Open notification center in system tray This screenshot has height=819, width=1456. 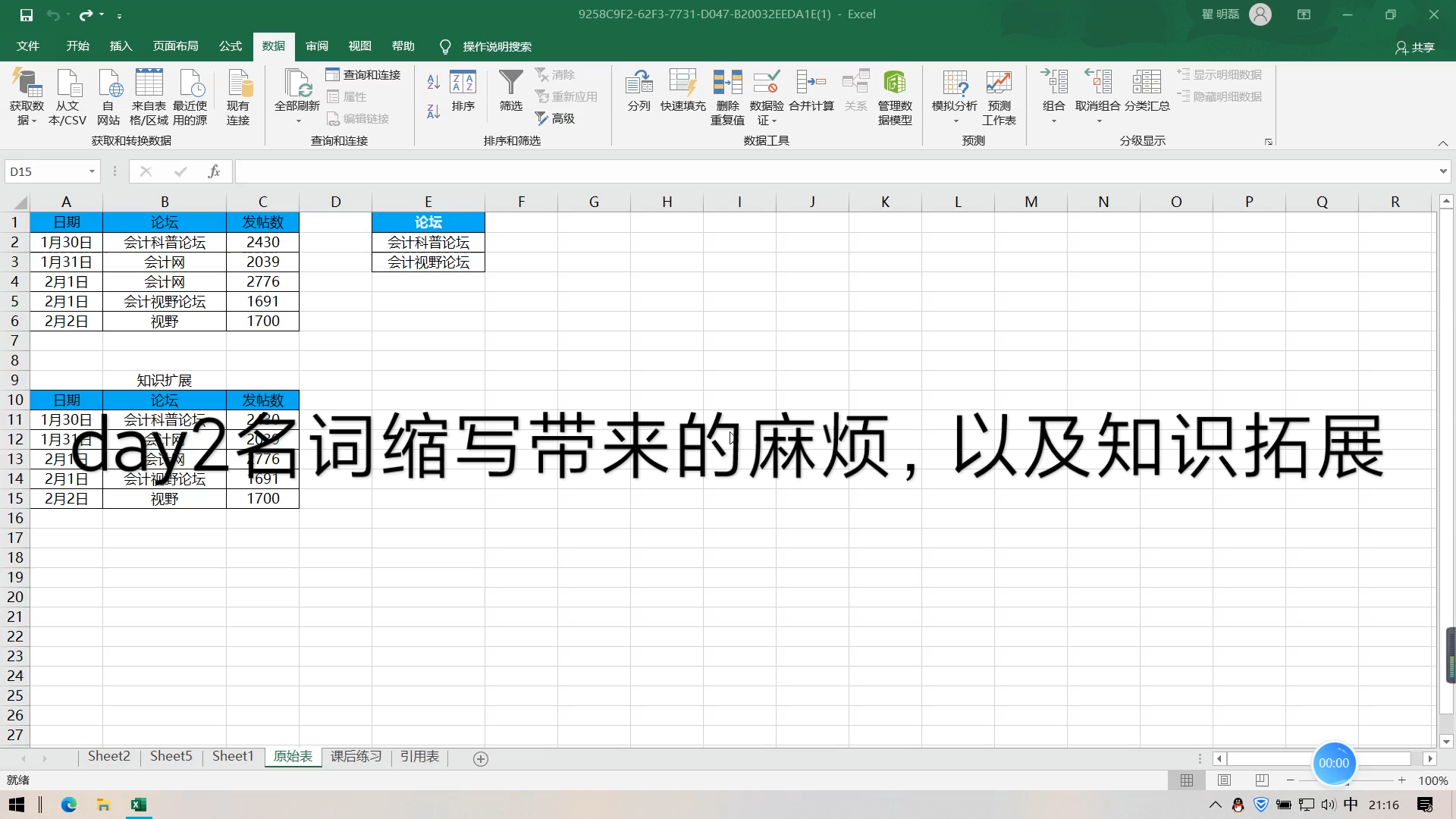[1425, 805]
